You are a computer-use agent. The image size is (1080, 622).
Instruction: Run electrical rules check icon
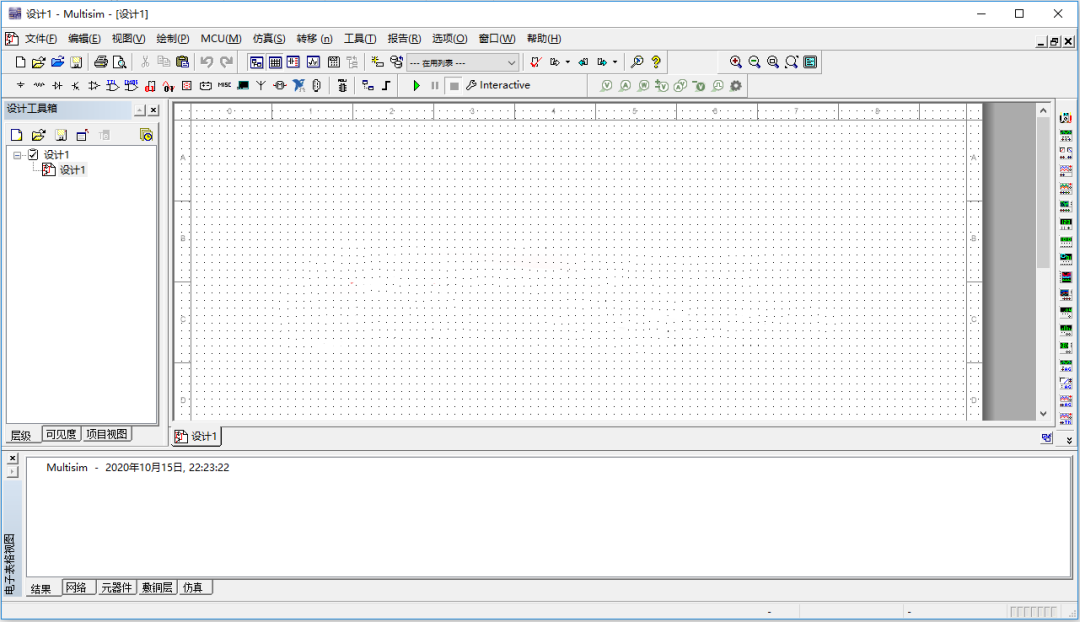[535, 62]
